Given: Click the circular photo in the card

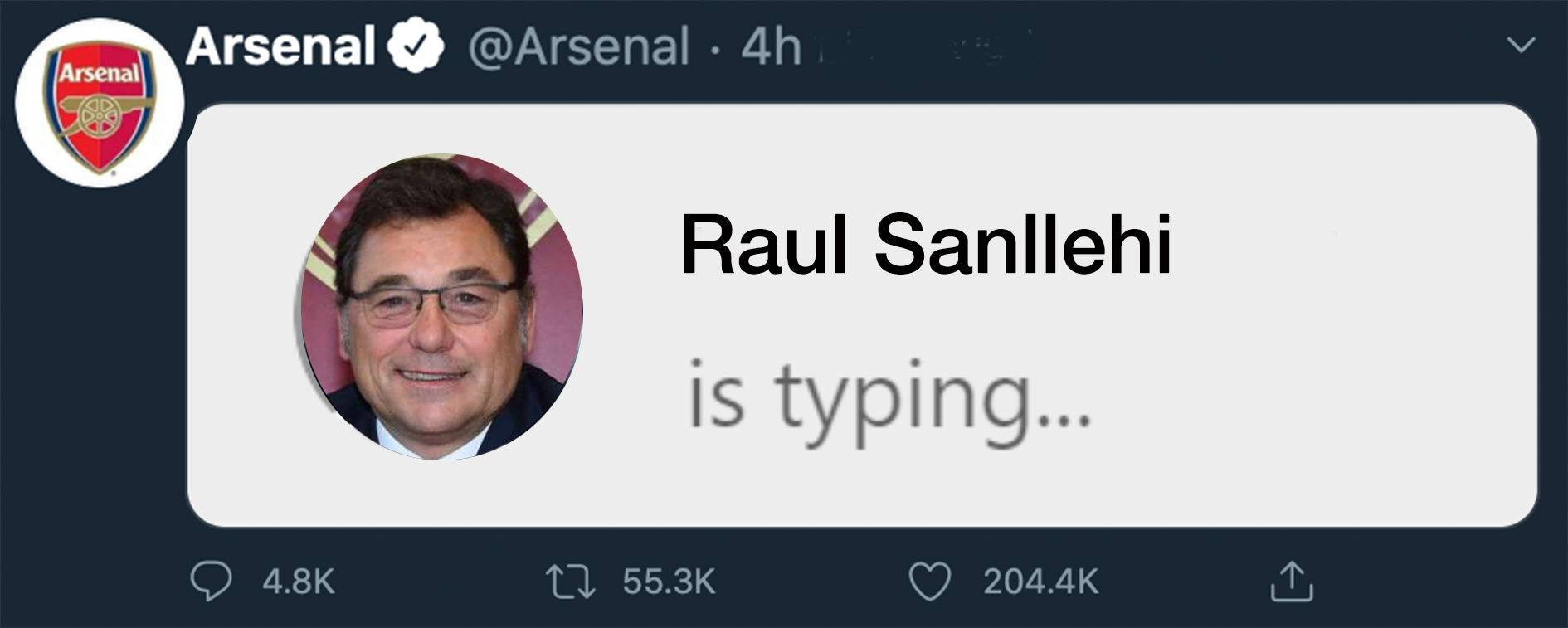Looking at the screenshot, I should [441, 307].
